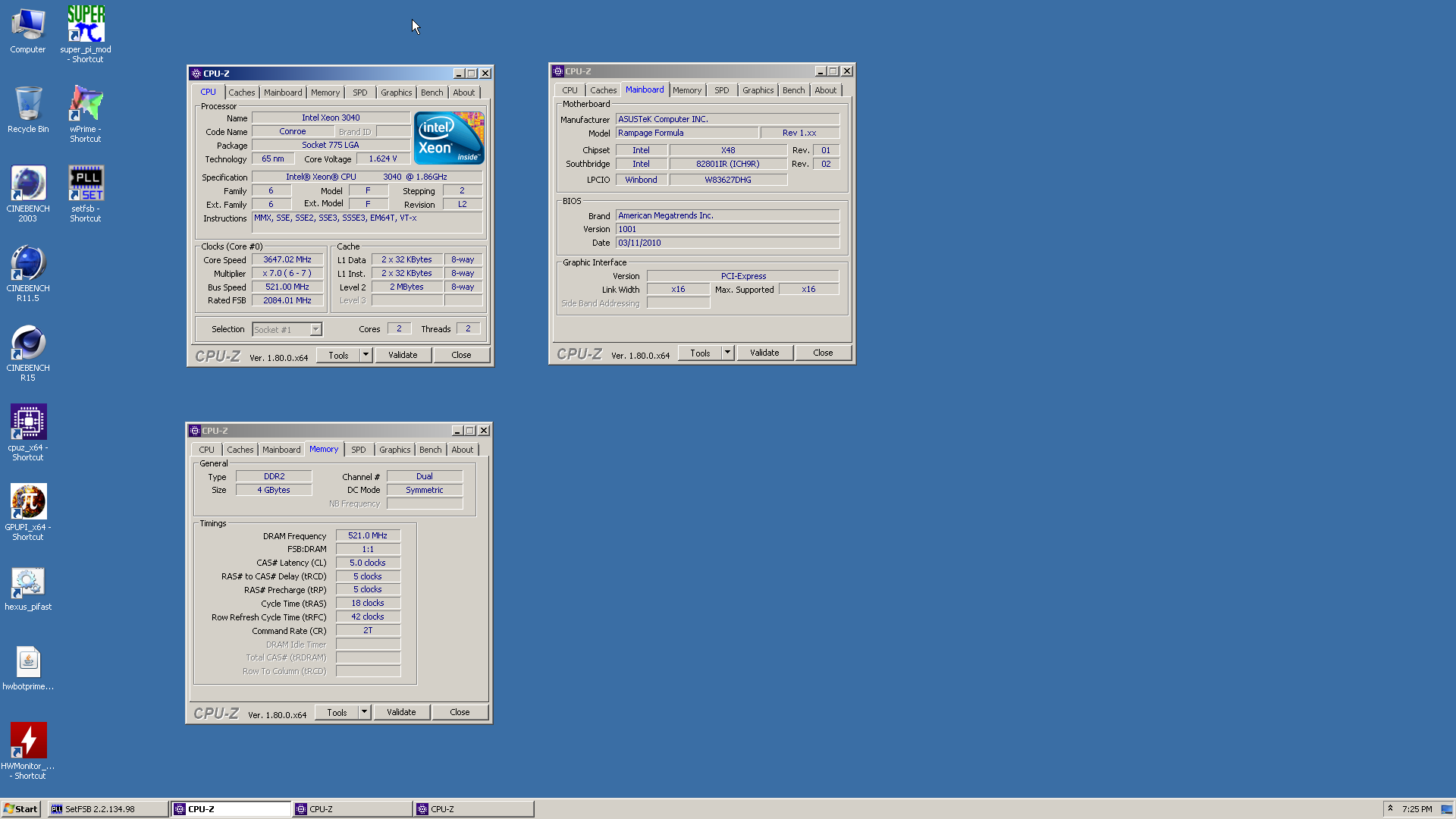The height and width of the screenshot is (819, 1456).
Task: Open the SPD tab in CPU window
Action: (360, 93)
